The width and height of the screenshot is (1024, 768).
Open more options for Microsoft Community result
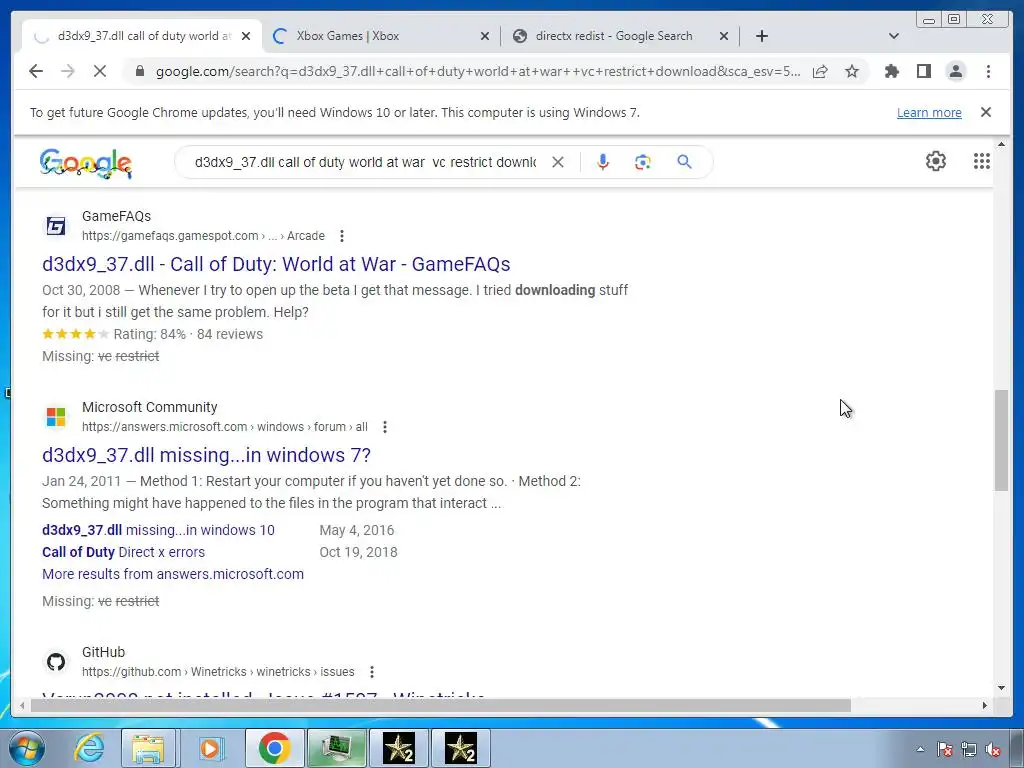click(x=385, y=427)
